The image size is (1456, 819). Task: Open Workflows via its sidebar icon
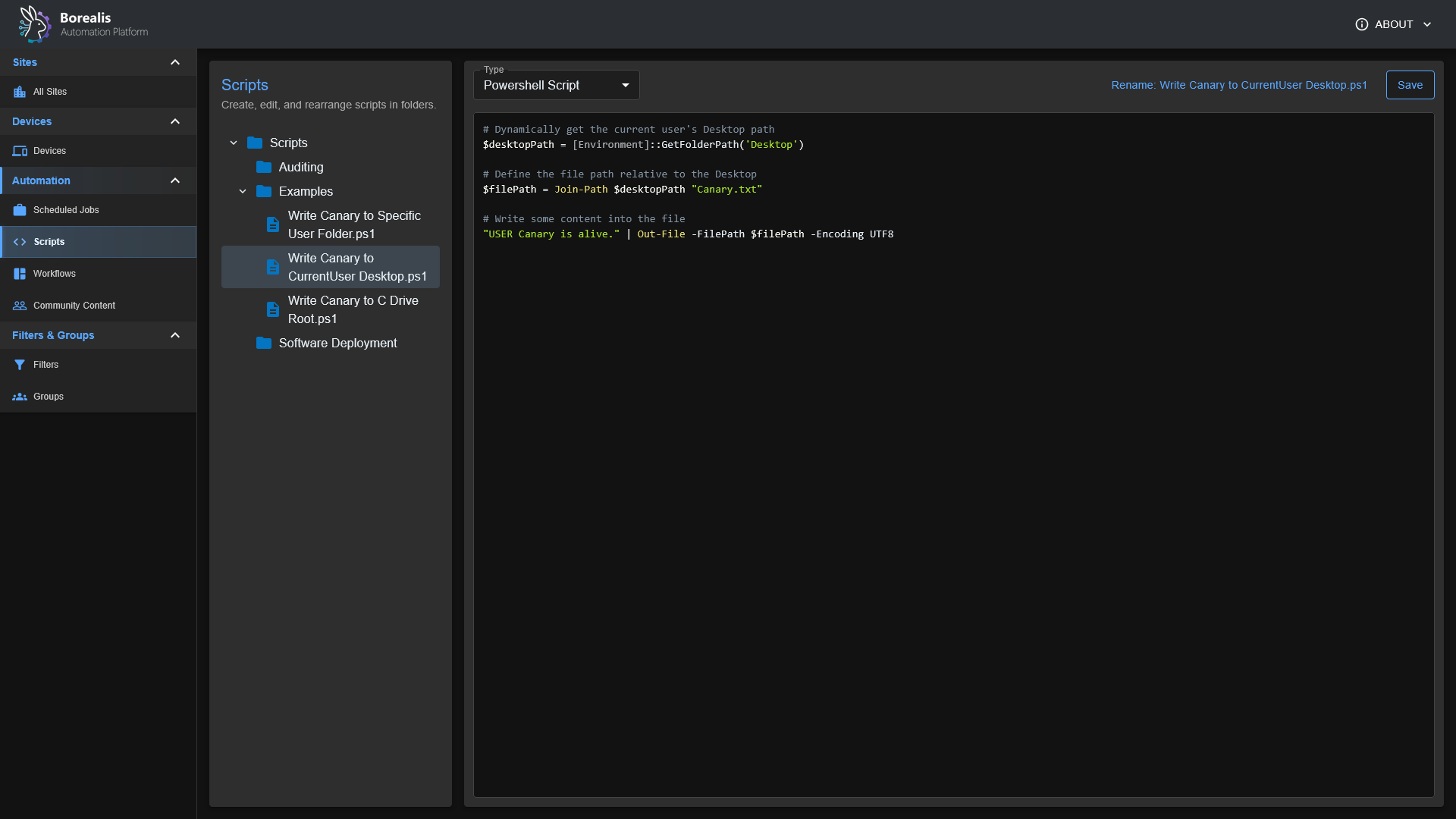point(19,273)
